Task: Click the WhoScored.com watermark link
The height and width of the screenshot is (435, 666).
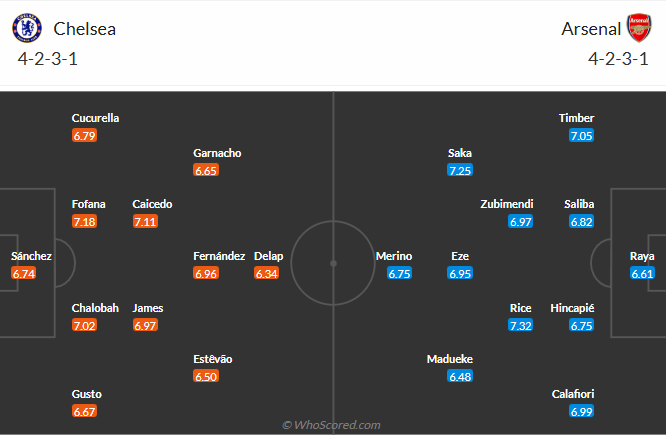Action: point(332,425)
